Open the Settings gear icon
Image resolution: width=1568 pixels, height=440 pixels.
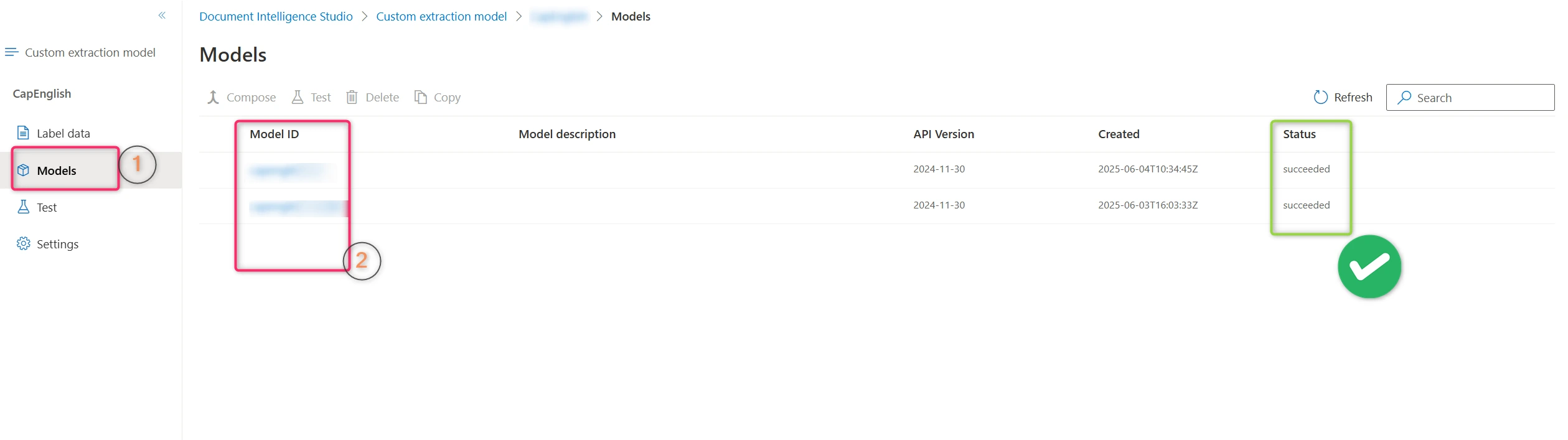[x=23, y=243]
